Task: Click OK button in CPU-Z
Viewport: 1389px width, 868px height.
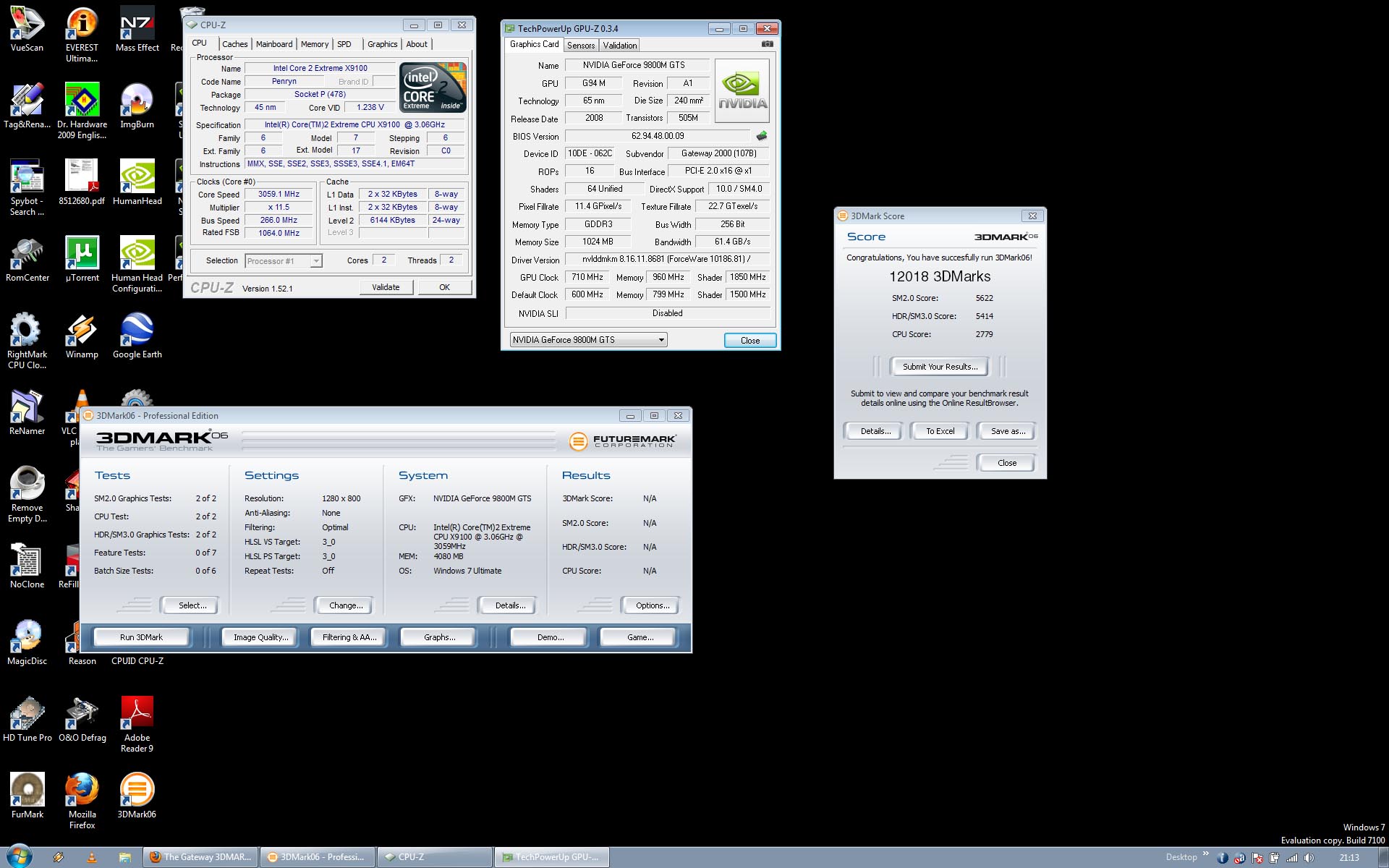Action: pyautogui.click(x=444, y=287)
